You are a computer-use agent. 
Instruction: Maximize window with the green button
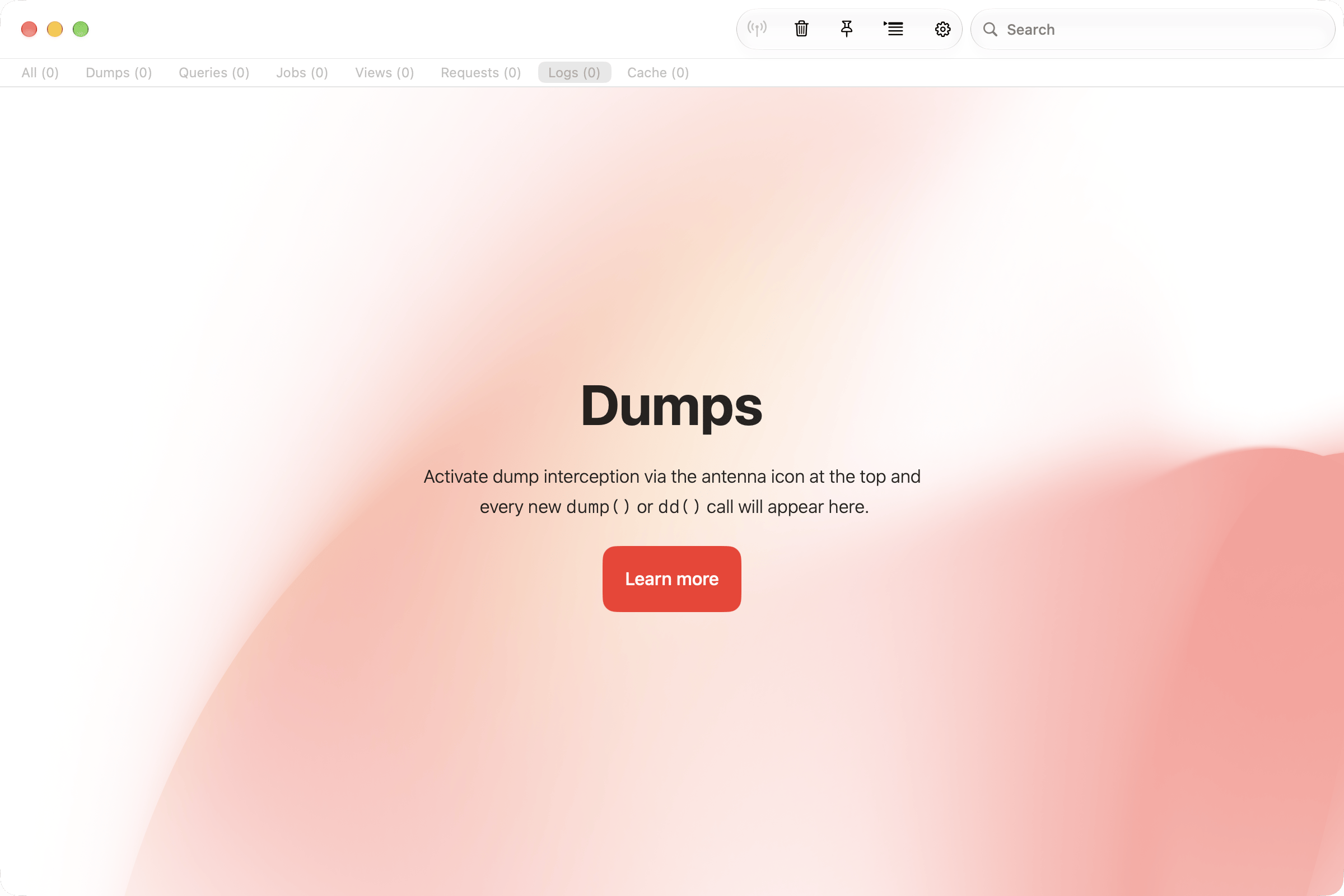[81, 29]
